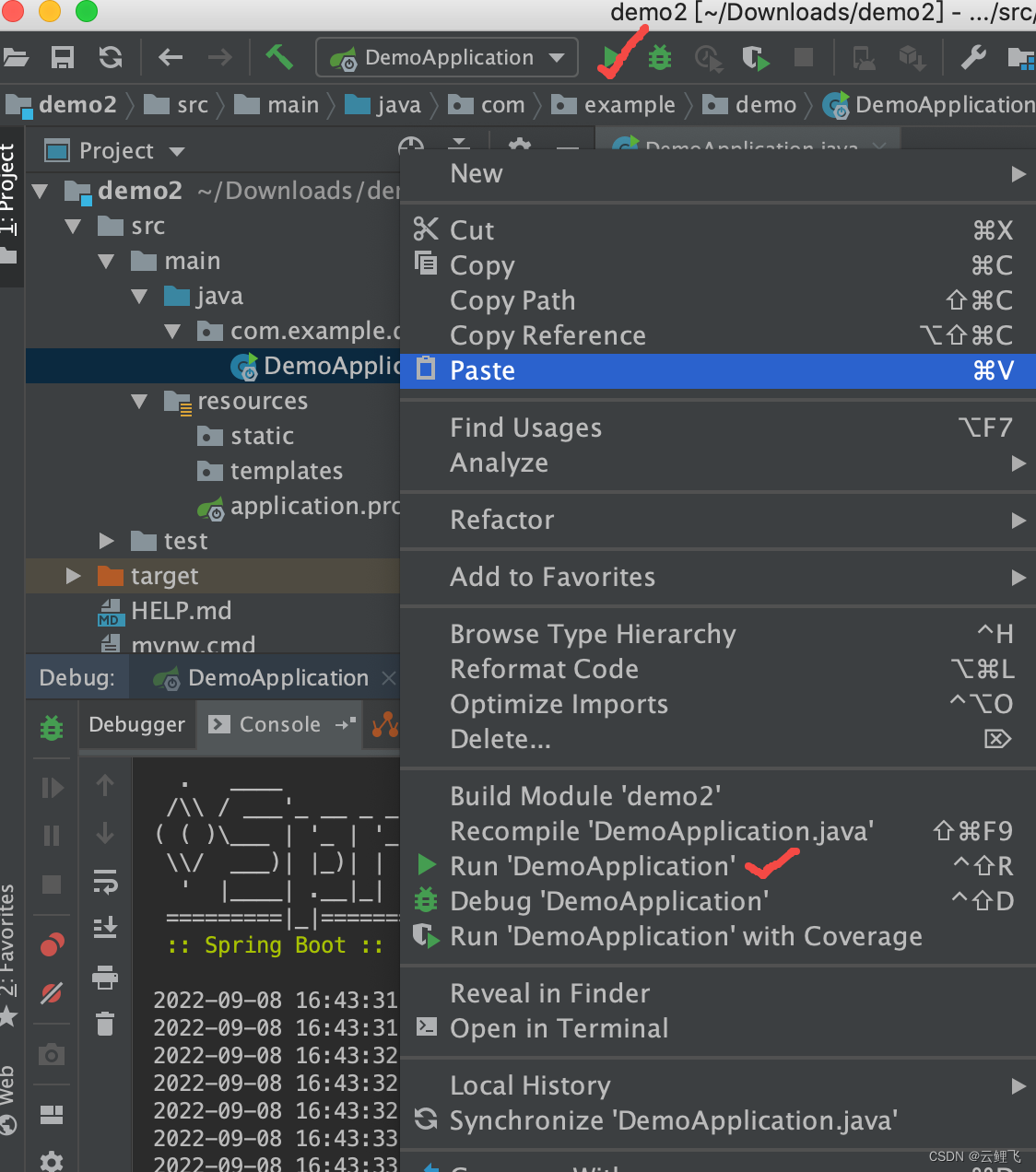Viewport: 1036px width, 1172px height.
Task: Navigate back with the left arrow
Action: [171, 58]
